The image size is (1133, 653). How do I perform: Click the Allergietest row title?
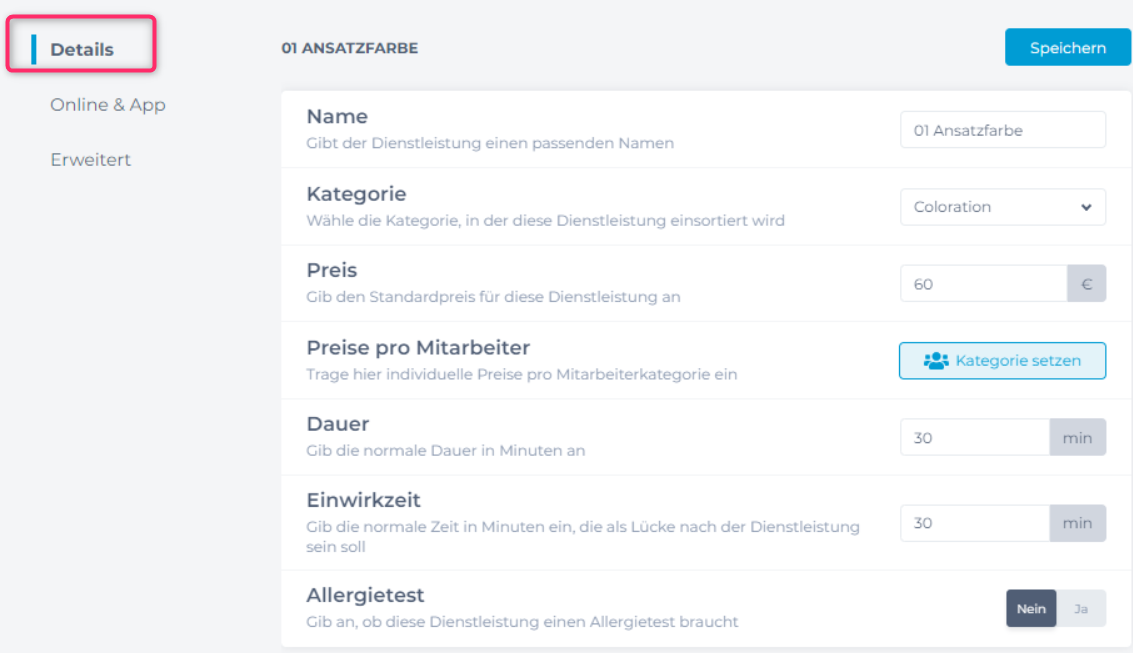click(365, 595)
